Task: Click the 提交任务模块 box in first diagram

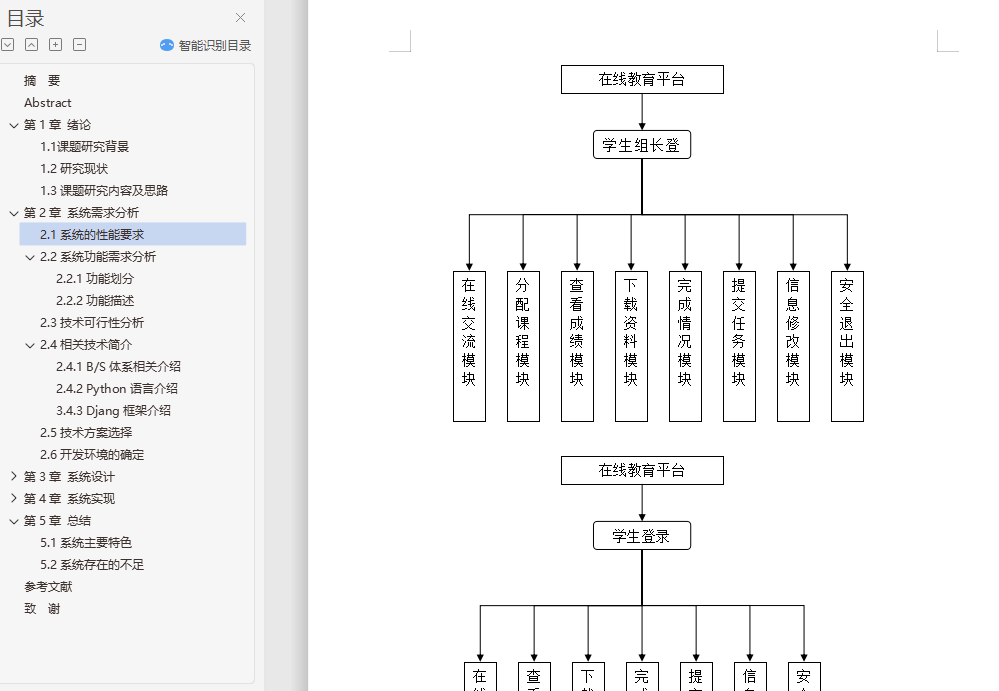Action: click(739, 346)
